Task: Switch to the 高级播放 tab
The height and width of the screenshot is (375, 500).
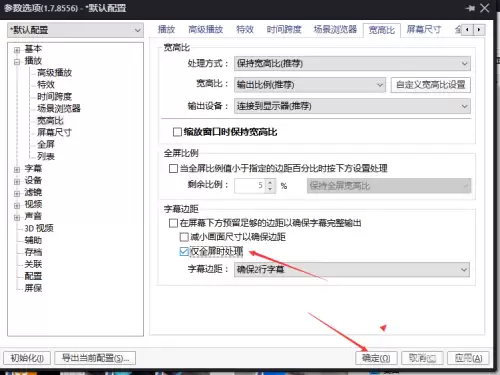Action: [x=205, y=29]
